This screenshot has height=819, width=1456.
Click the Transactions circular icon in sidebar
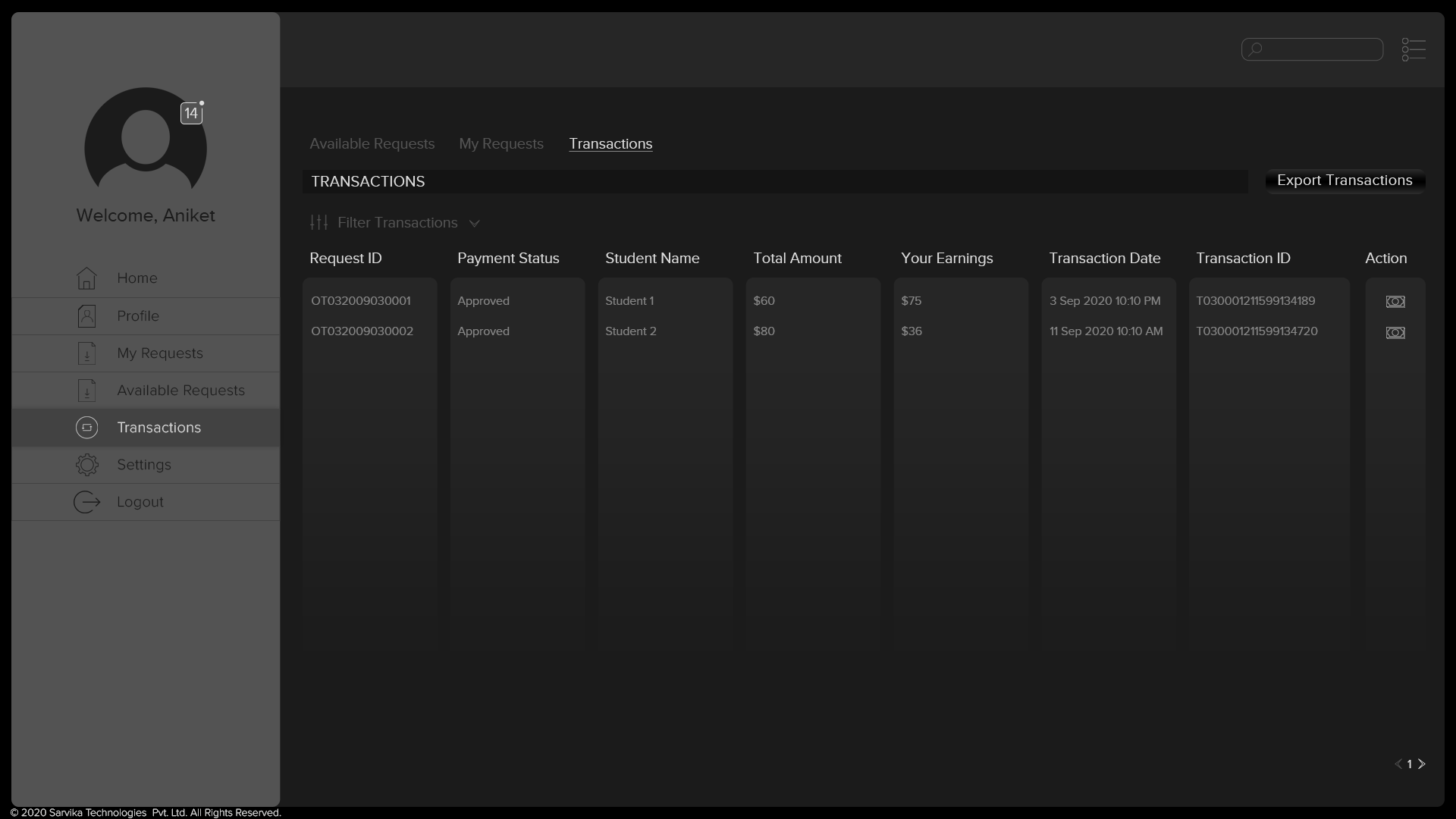(x=86, y=428)
